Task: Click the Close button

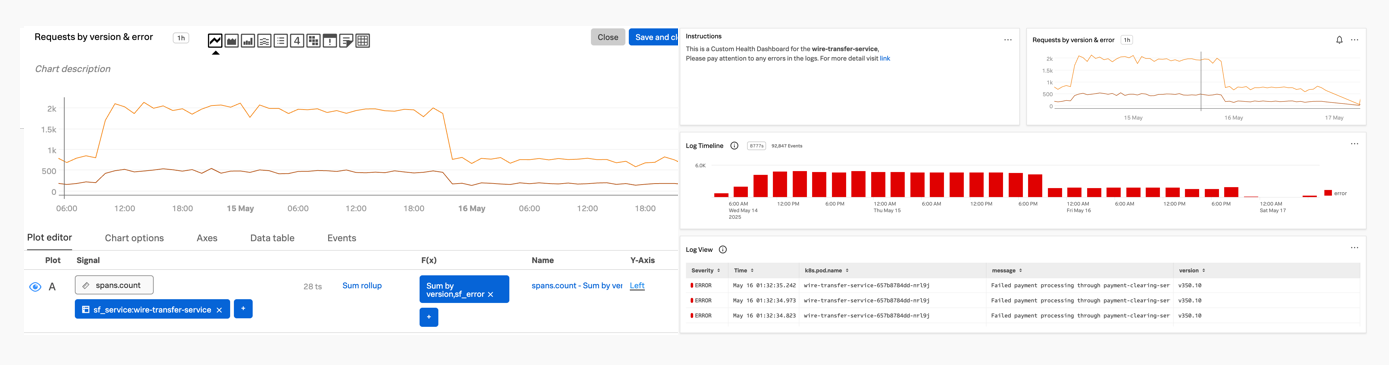Action: 608,37
